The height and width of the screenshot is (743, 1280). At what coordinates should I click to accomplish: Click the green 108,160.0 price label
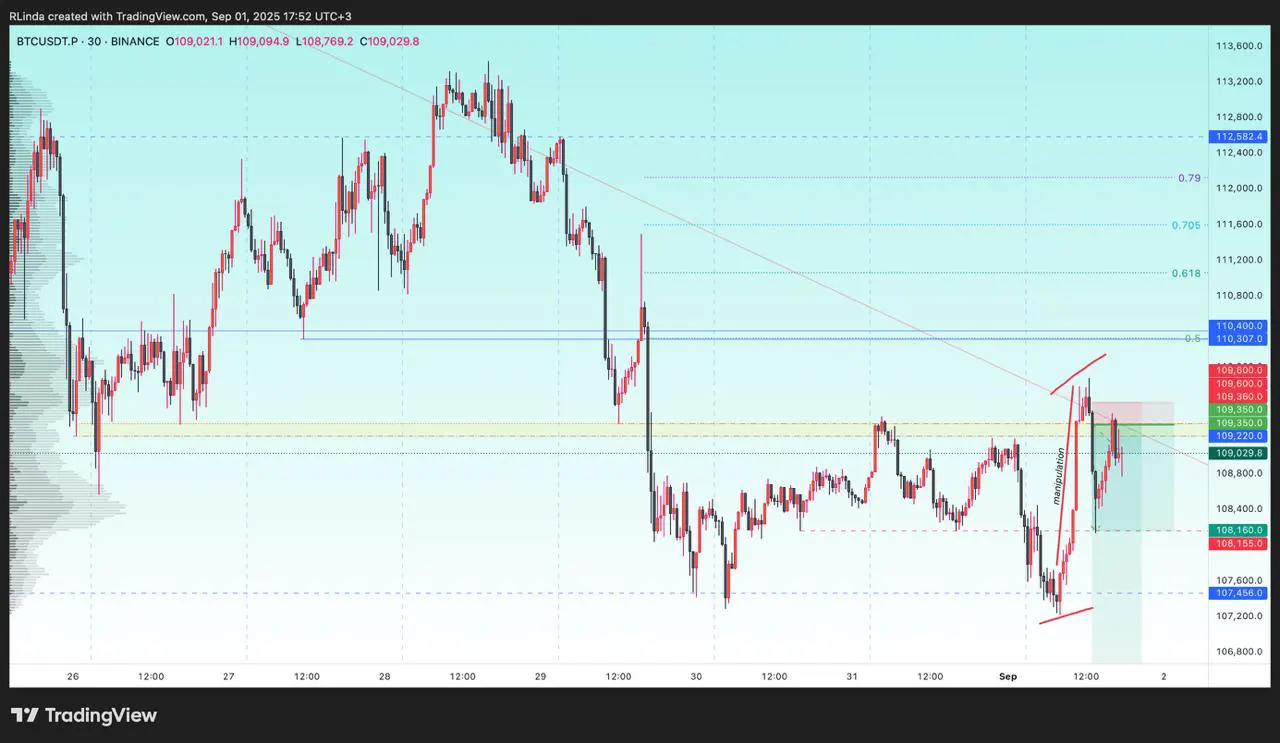pyautogui.click(x=1239, y=530)
